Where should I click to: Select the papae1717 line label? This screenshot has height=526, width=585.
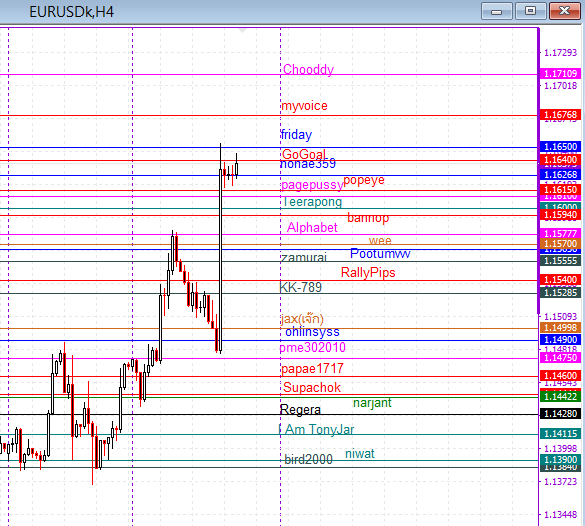(x=312, y=369)
